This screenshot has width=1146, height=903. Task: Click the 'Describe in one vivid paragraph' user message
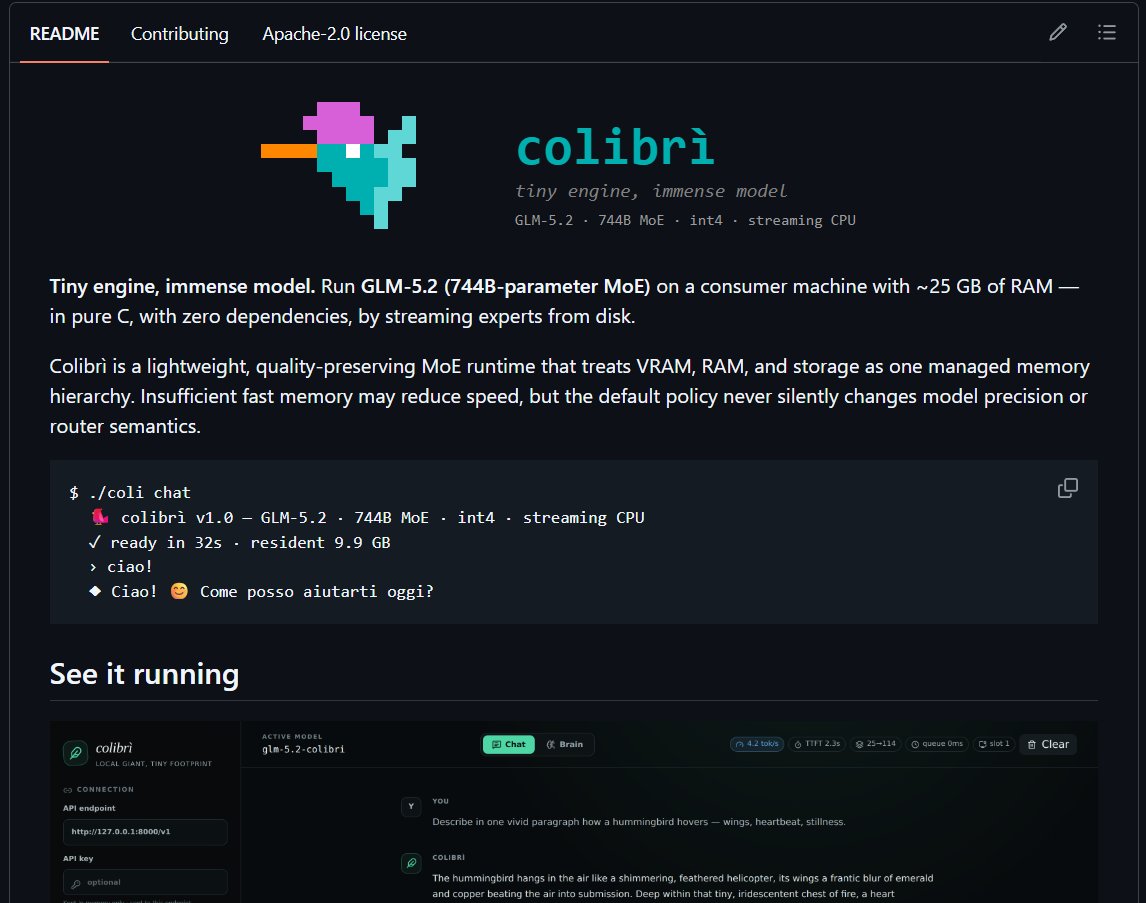tap(639, 822)
